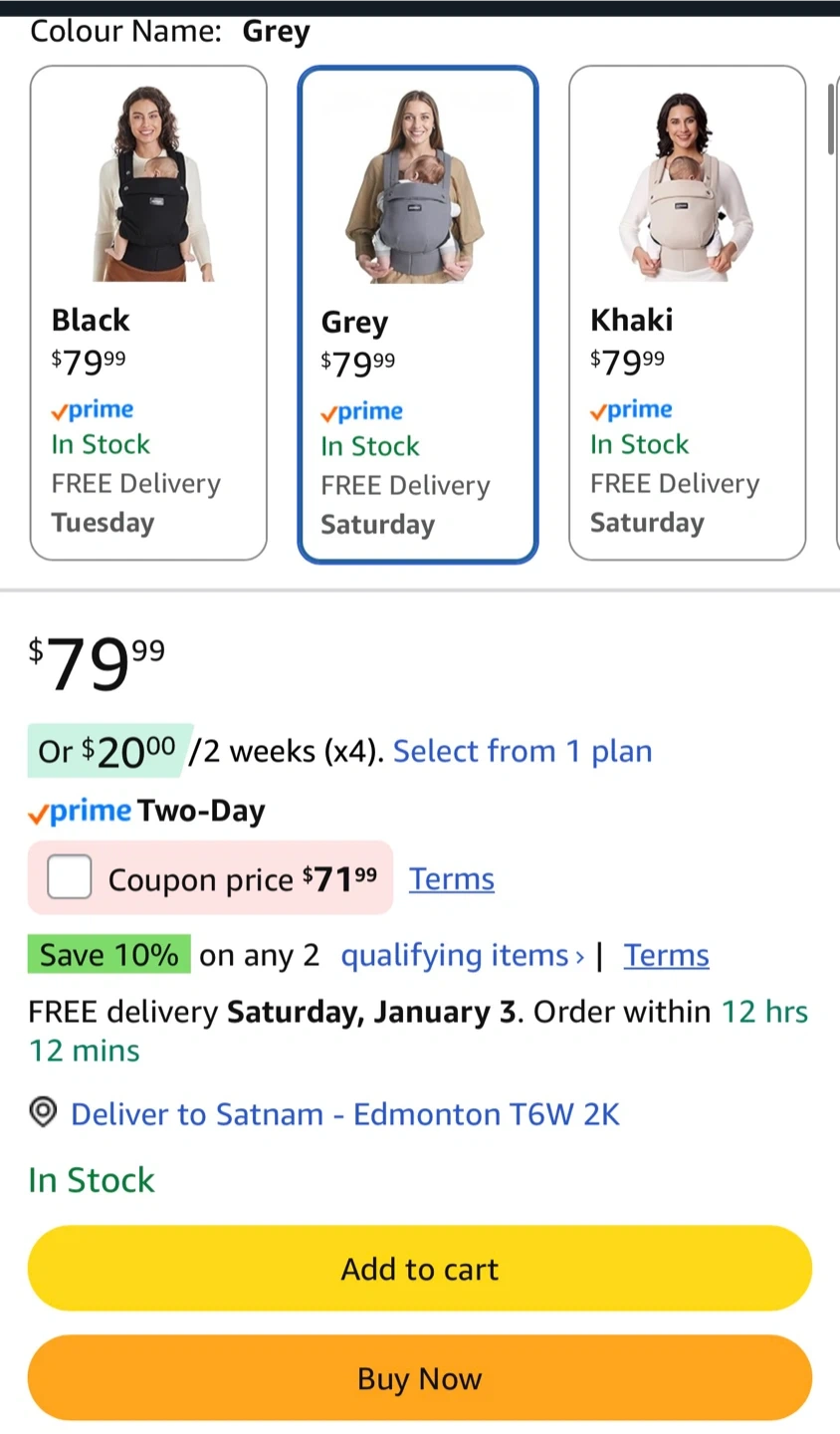The width and height of the screenshot is (840, 1434).
Task: Click the large $79.99 price
Action: click(97, 664)
